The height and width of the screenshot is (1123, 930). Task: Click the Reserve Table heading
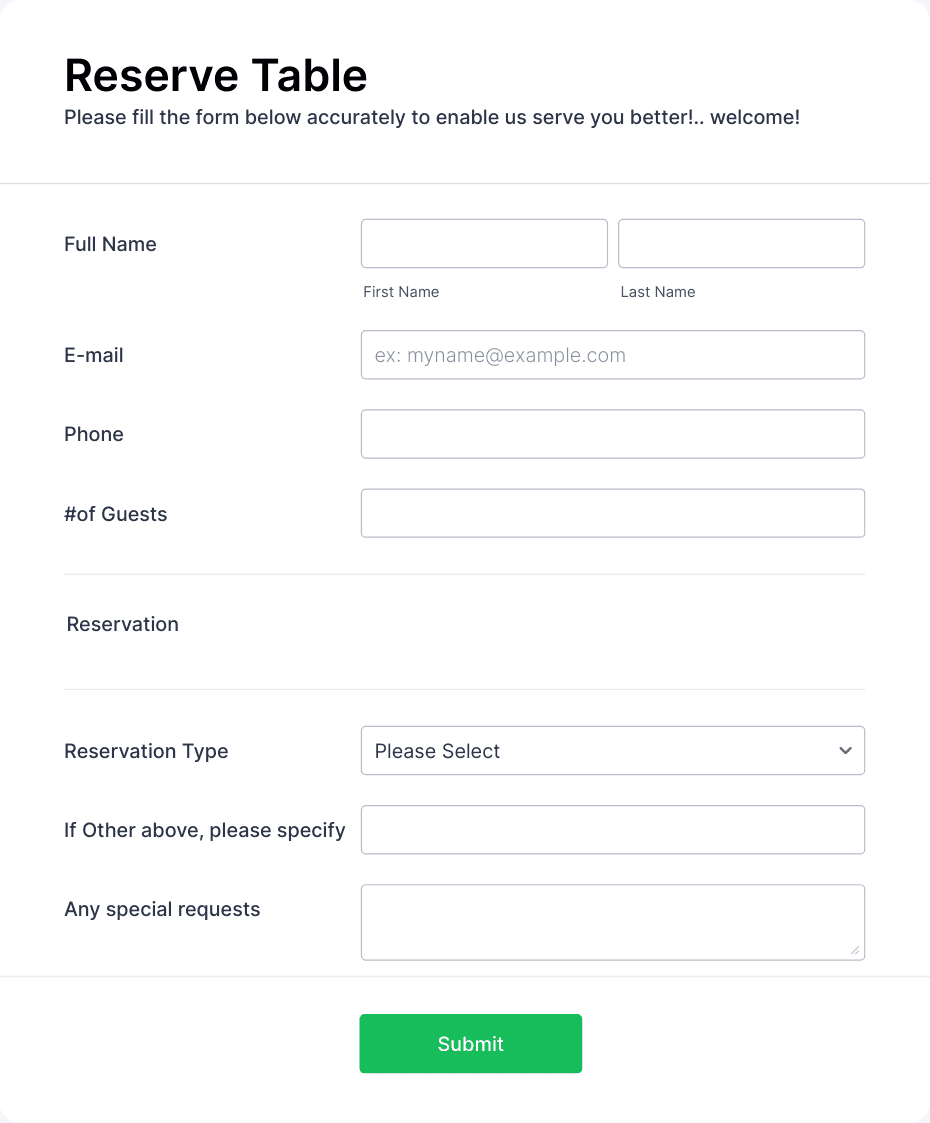point(216,74)
